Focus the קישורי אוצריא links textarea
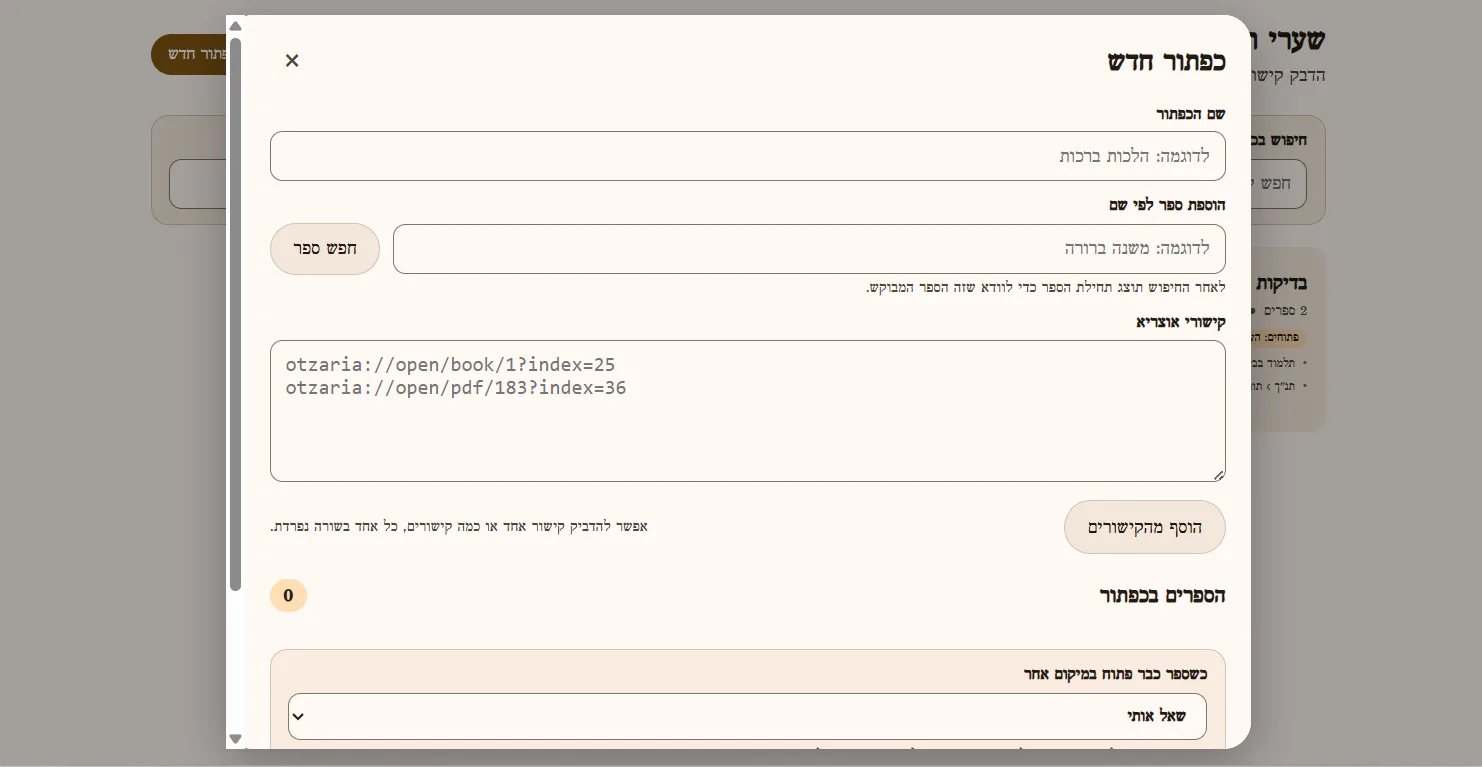 [747, 411]
